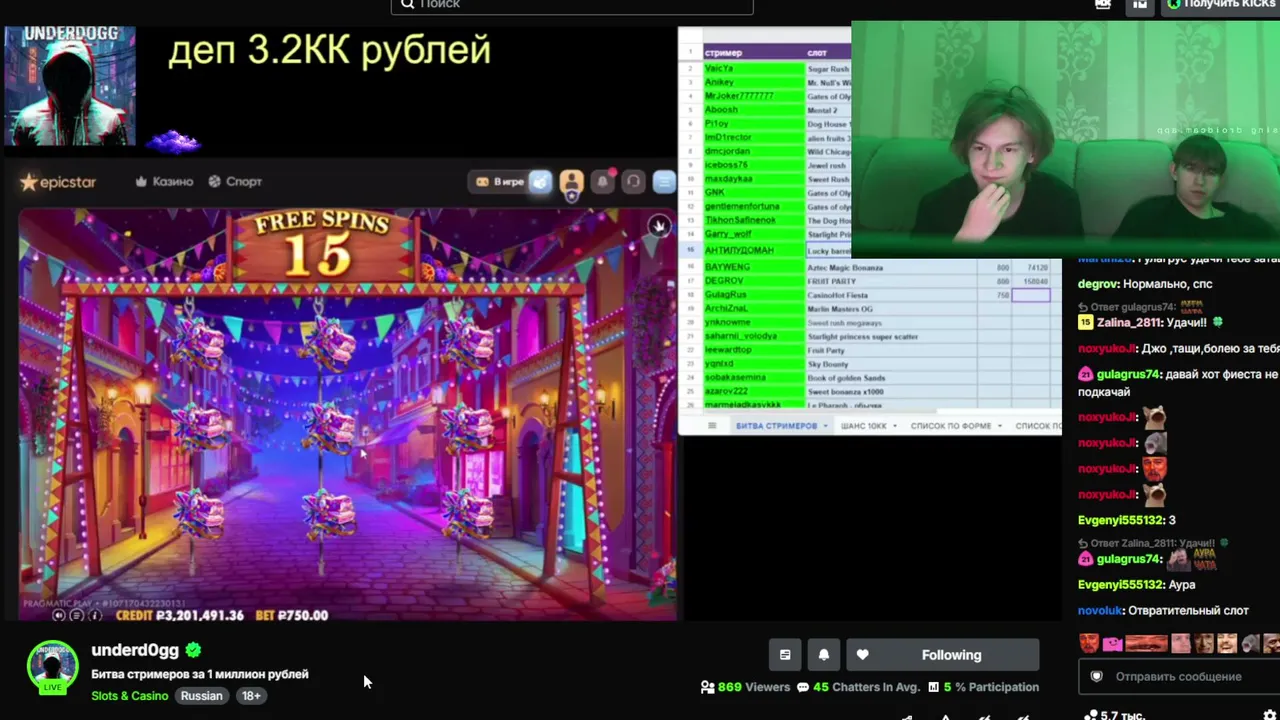This screenshot has height=720, width=1280.
Task: Click the 5.7 тыс. chat counter
Action: tap(1116, 715)
